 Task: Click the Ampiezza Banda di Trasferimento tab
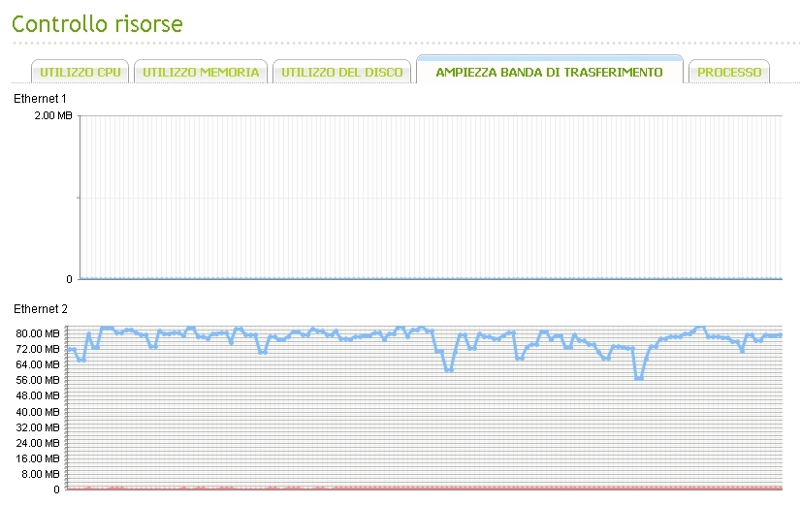[549, 72]
